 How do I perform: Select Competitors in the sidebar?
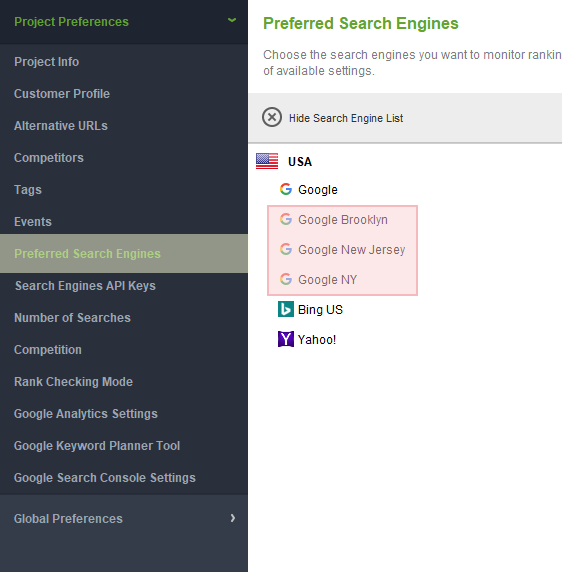click(49, 158)
